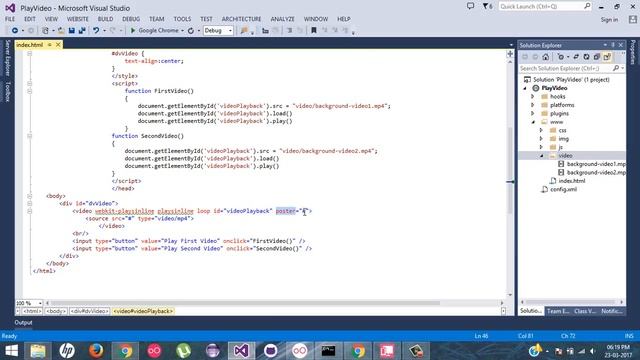Click Sync with Active Document icon
Image resolution: width=640 pixels, height=360 pixels.
tap(576, 57)
